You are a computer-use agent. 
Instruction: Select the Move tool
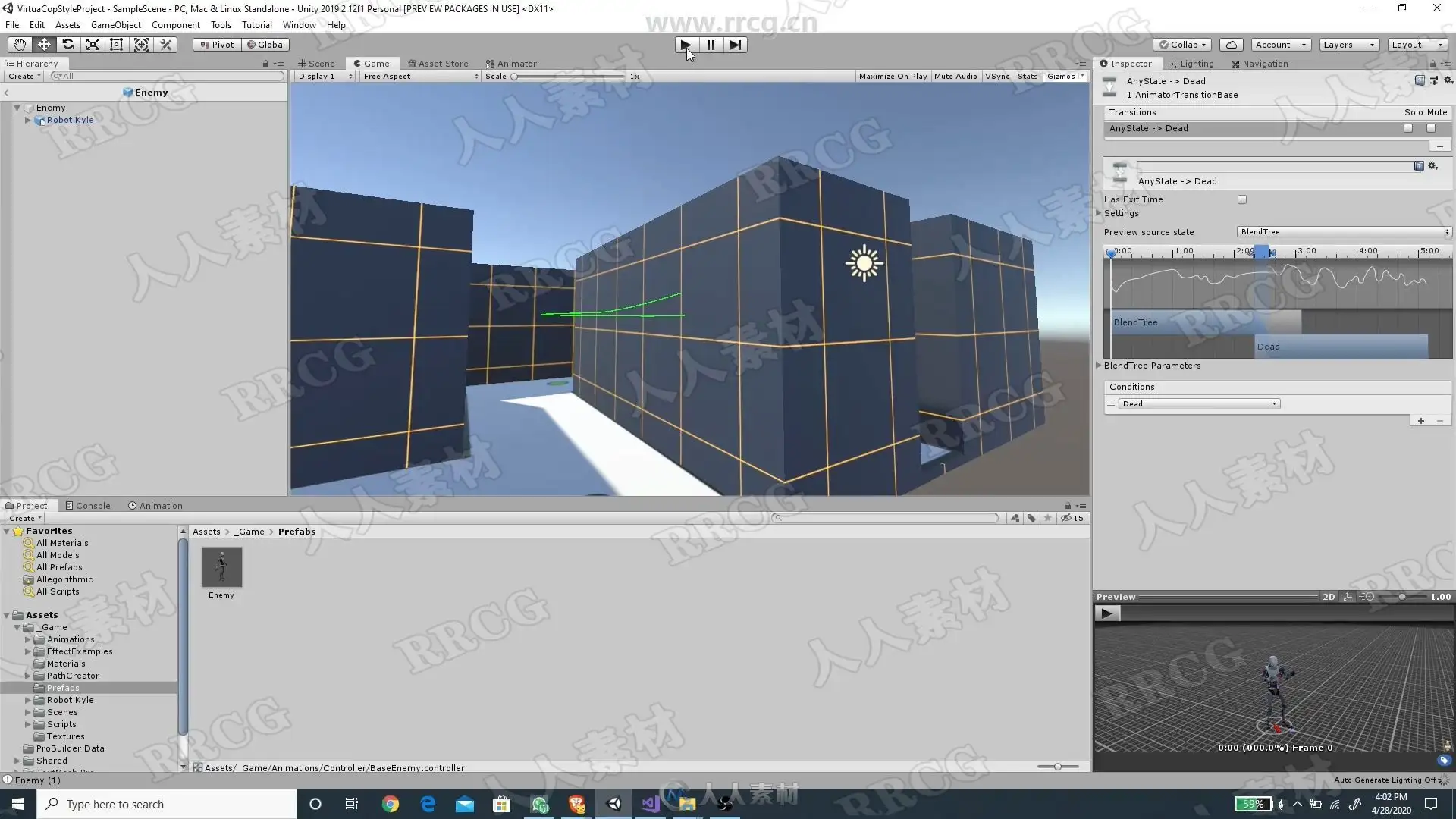point(44,45)
